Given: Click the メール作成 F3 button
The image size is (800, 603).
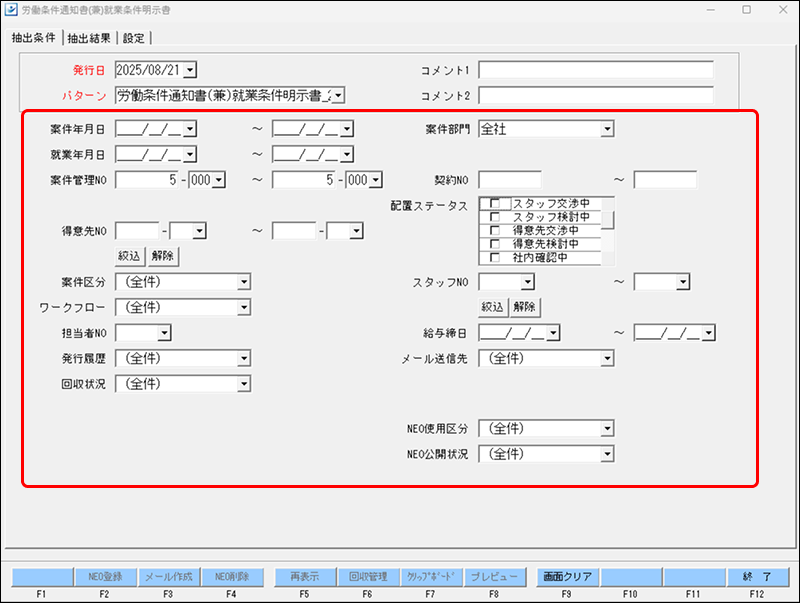Looking at the screenshot, I should 169,577.
